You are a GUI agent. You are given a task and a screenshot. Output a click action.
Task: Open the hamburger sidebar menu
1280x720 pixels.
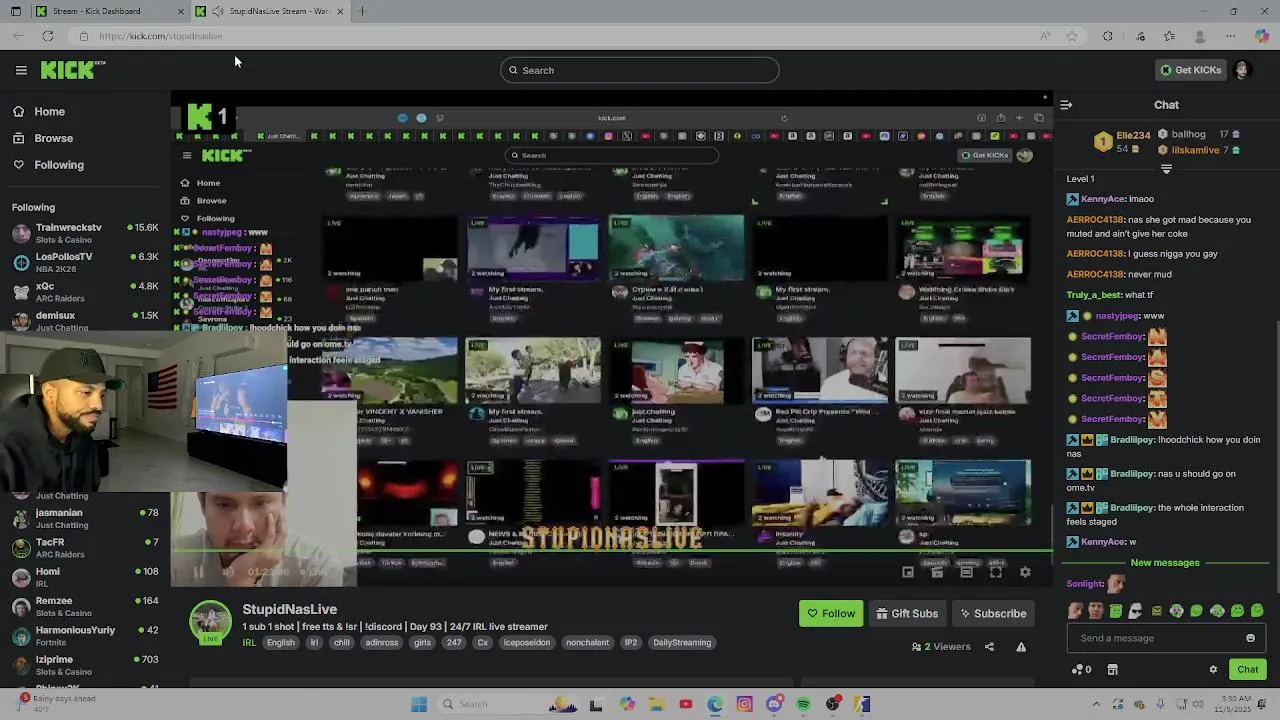(21, 70)
